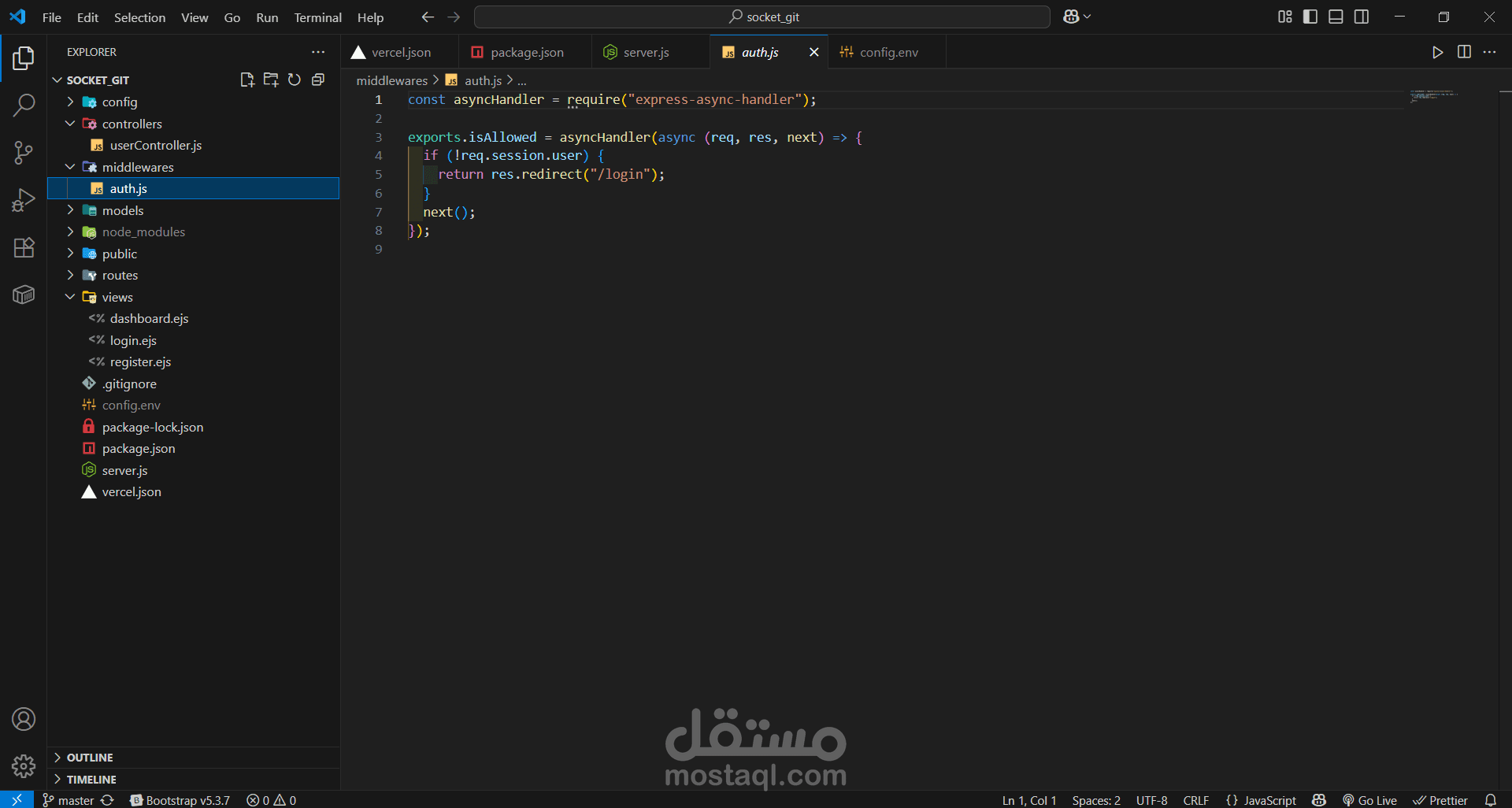Switch to the config.env tab

pos(888,52)
